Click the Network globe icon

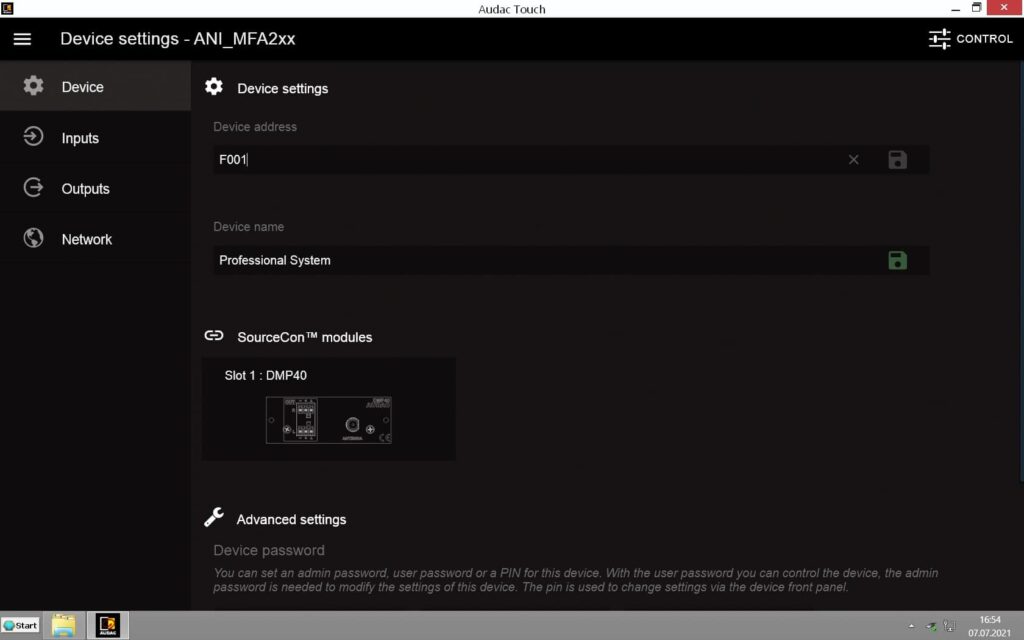(x=33, y=238)
